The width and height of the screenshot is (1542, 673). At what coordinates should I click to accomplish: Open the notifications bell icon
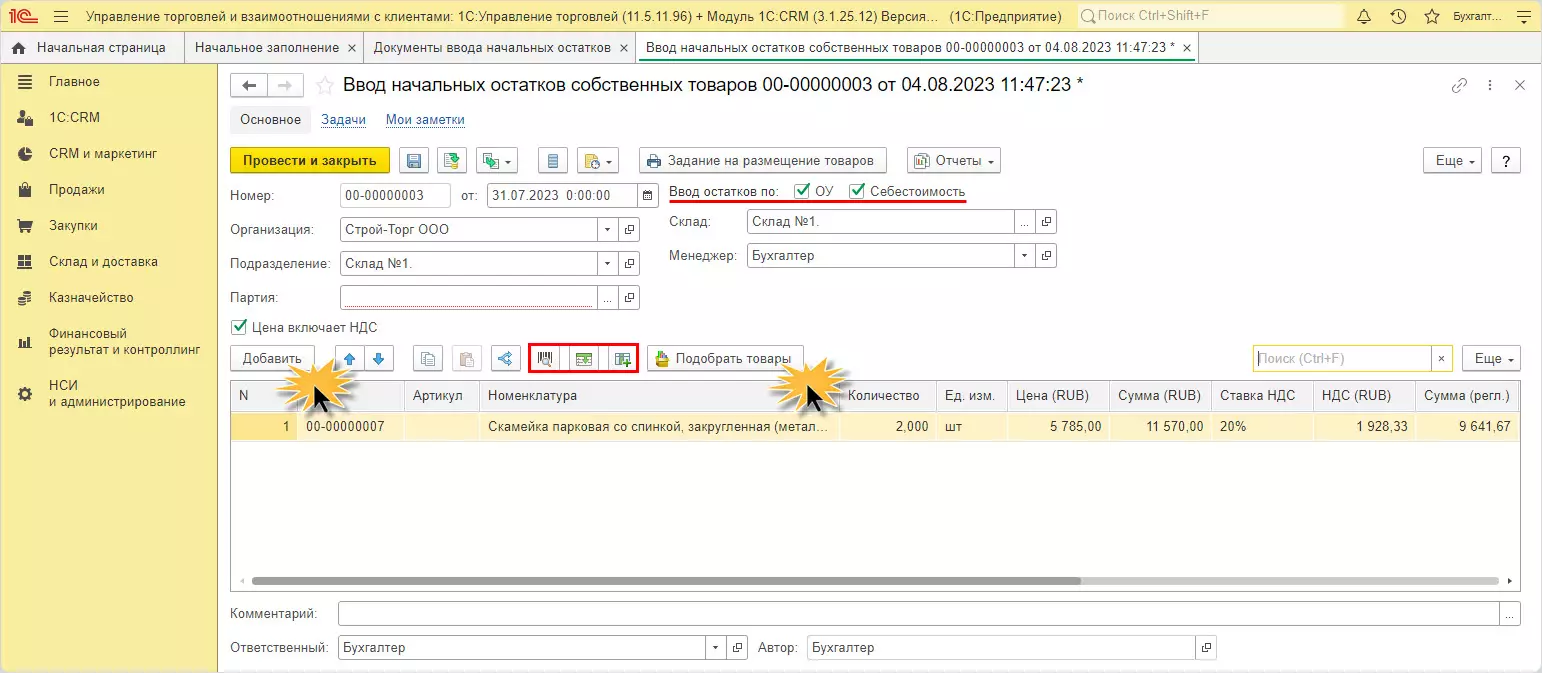coord(1364,17)
